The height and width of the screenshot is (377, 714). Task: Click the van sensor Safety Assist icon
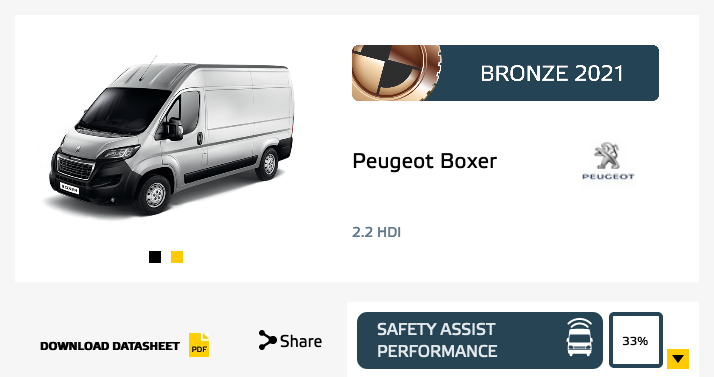coord(580,337)
